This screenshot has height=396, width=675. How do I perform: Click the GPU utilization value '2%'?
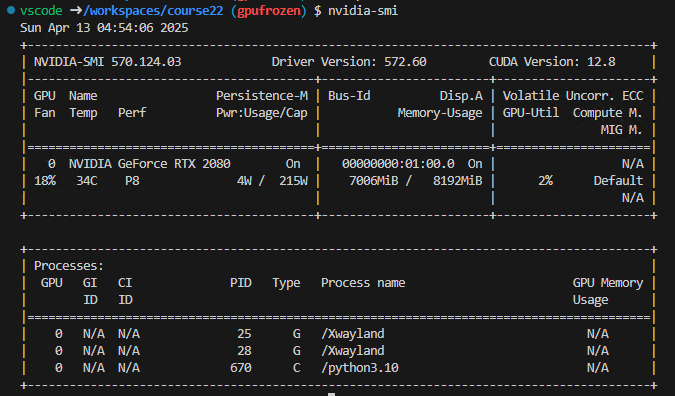point(545,181)
